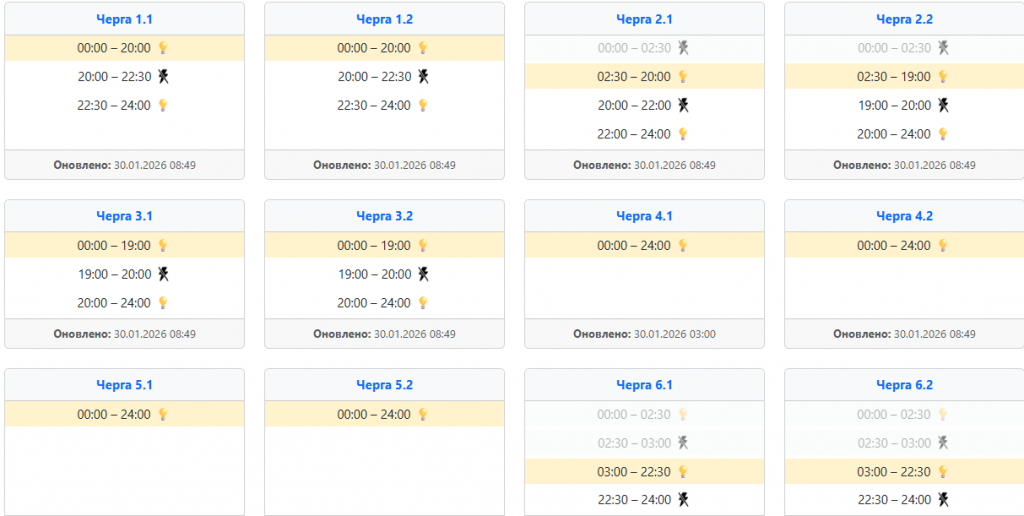Click outage icon in Черга 6.1 22:30–24:00 row

(x=683, y=500)
